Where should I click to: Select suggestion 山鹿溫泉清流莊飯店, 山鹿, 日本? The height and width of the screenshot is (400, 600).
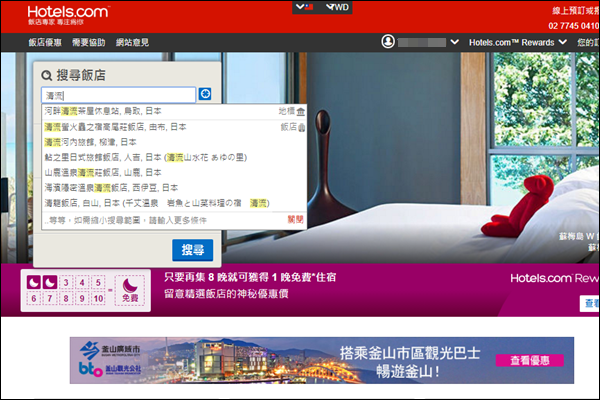click(x=174, y=173)
